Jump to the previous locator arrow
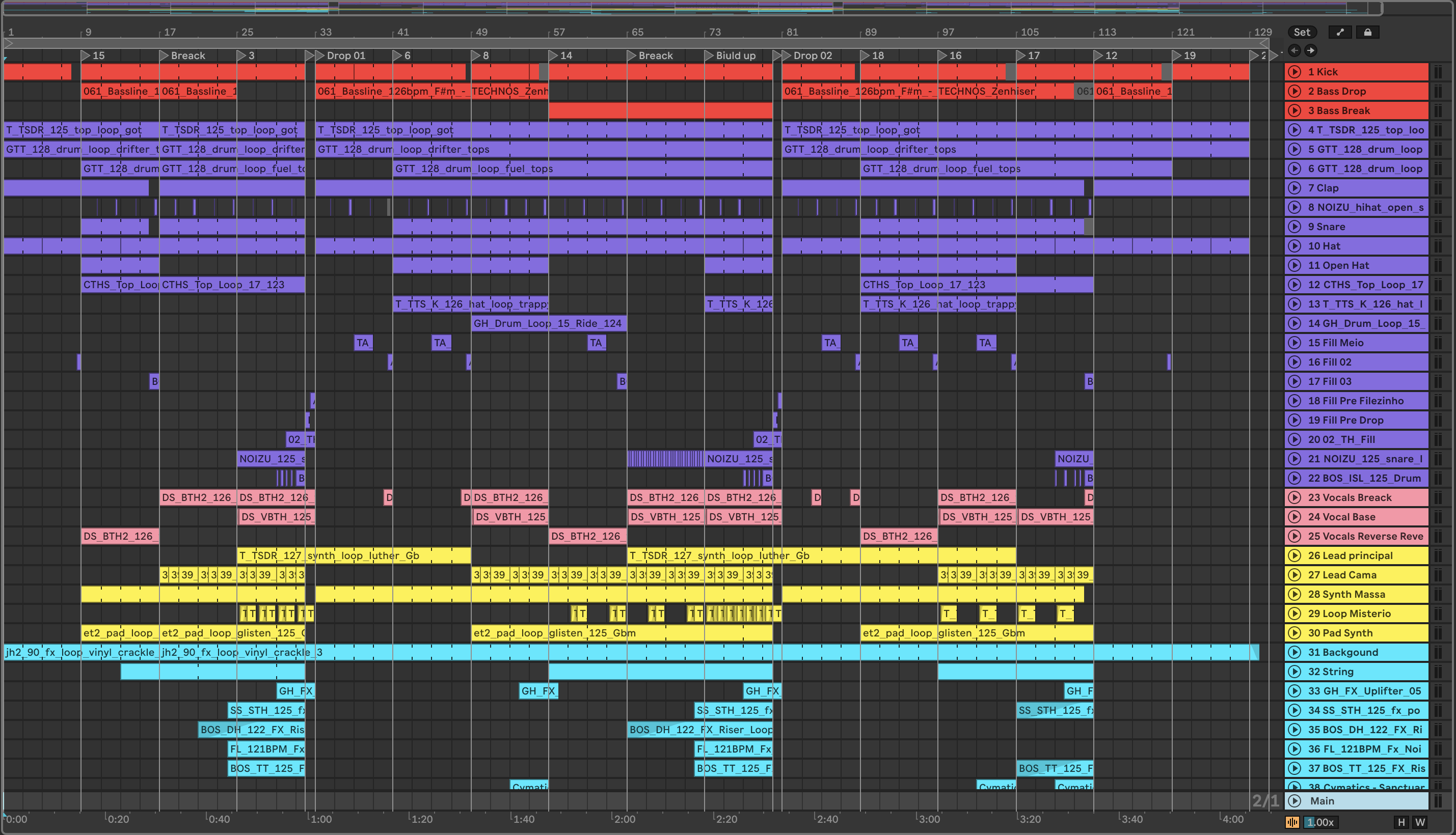This screenshot has width=1456, height=835. pos(1294,50)
